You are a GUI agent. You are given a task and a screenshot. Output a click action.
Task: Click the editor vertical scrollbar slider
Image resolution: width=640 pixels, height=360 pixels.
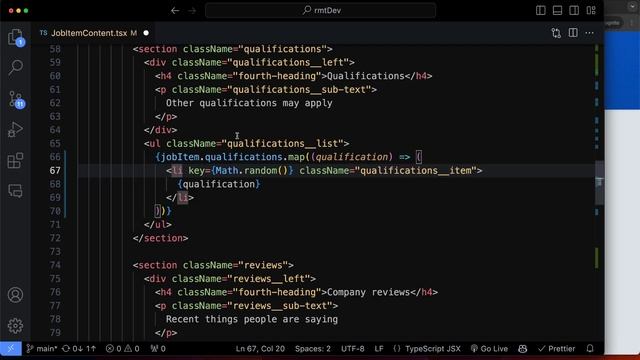coord(599,182)
